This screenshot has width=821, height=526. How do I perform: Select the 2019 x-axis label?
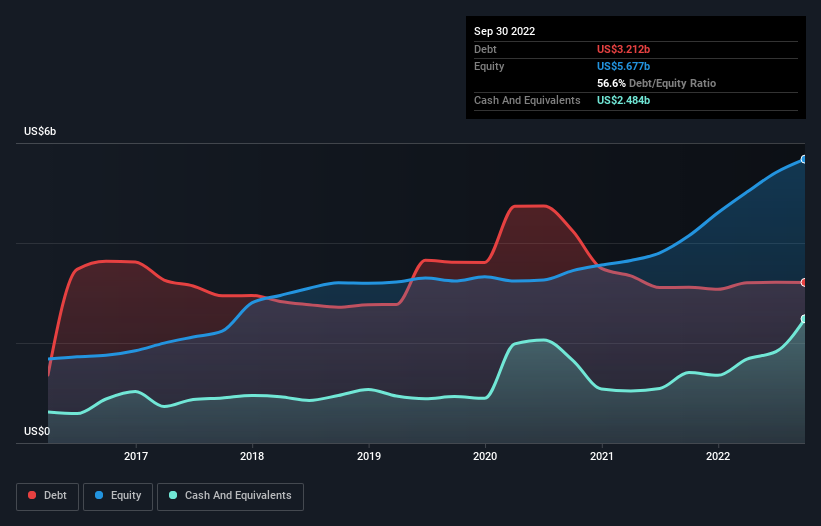pos(369,456)
